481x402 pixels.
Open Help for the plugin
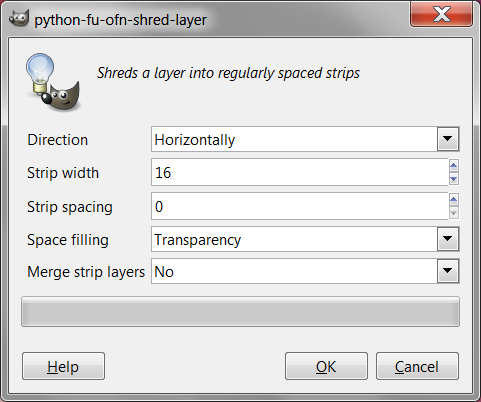[63, 366]
